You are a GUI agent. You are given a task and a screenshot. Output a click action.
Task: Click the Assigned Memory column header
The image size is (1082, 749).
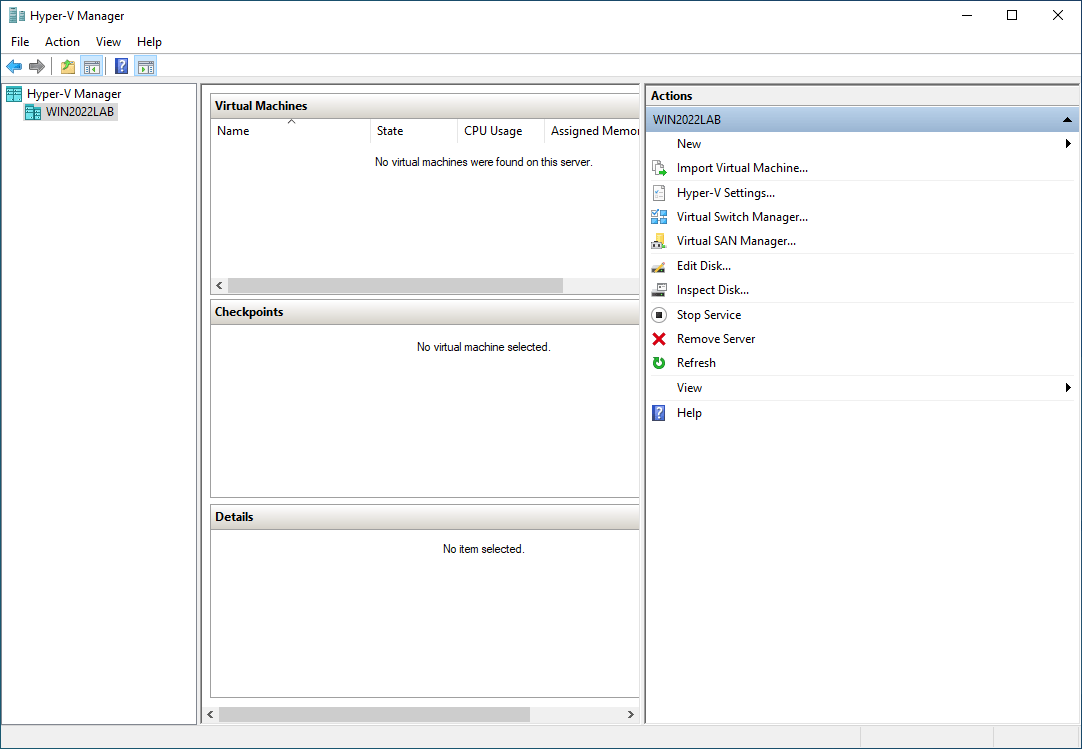coord(592,130)
